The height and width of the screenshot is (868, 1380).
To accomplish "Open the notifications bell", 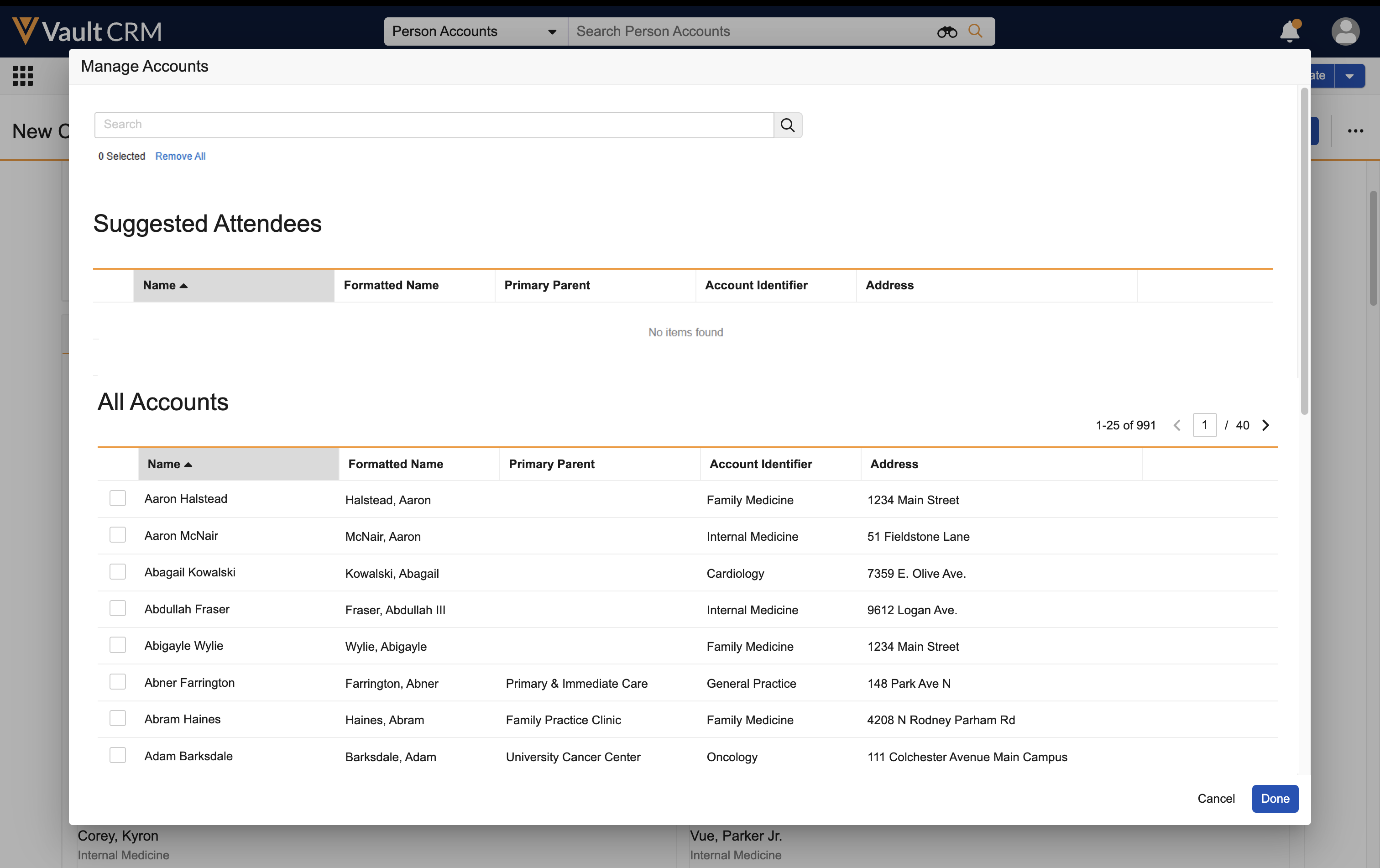I will pos(1290,31).
